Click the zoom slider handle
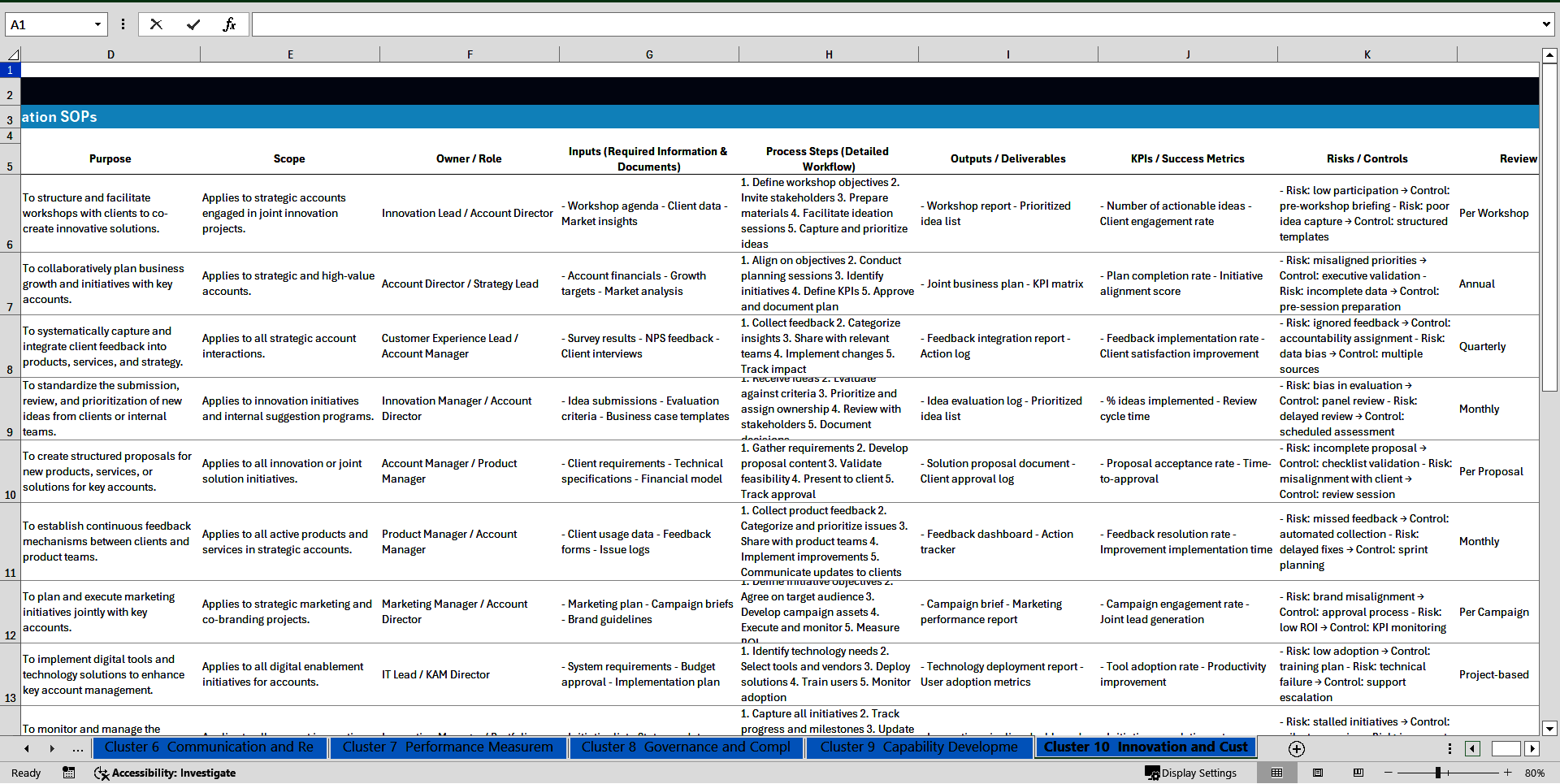Screen dimensions: 1560x784 (x=1438, y=773)
